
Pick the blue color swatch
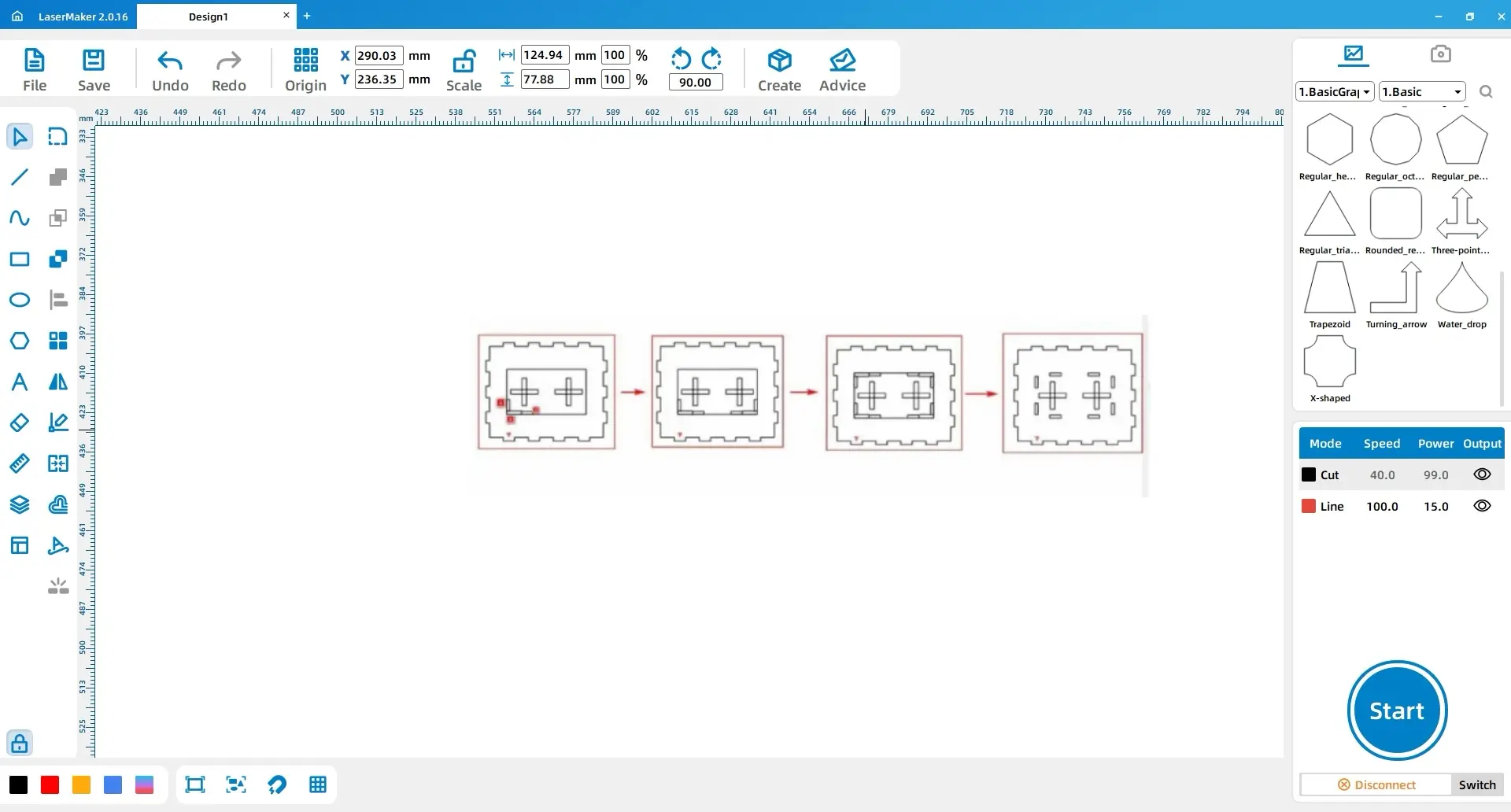coord(113,784)
